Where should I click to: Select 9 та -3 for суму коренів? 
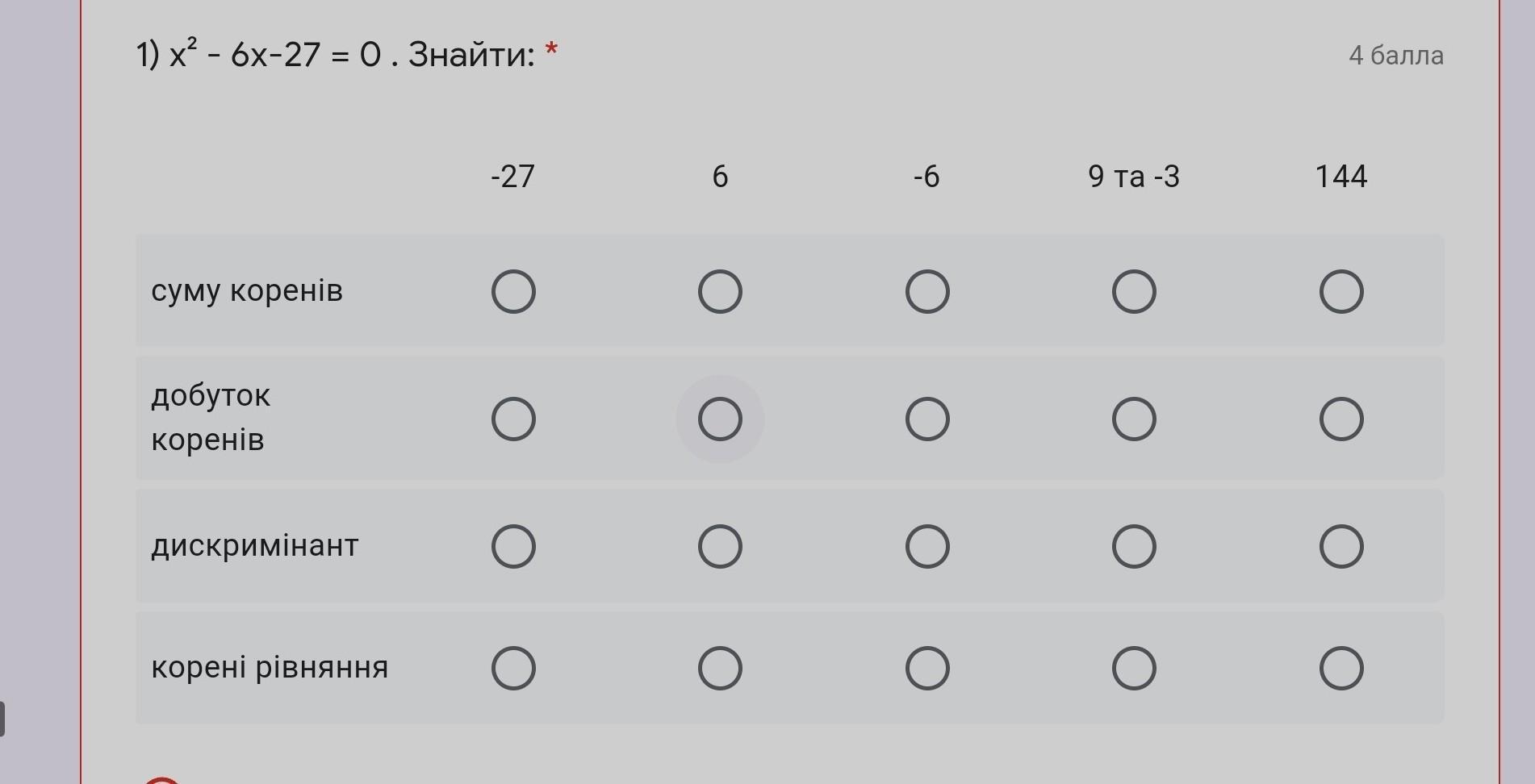click(1134, 291)
